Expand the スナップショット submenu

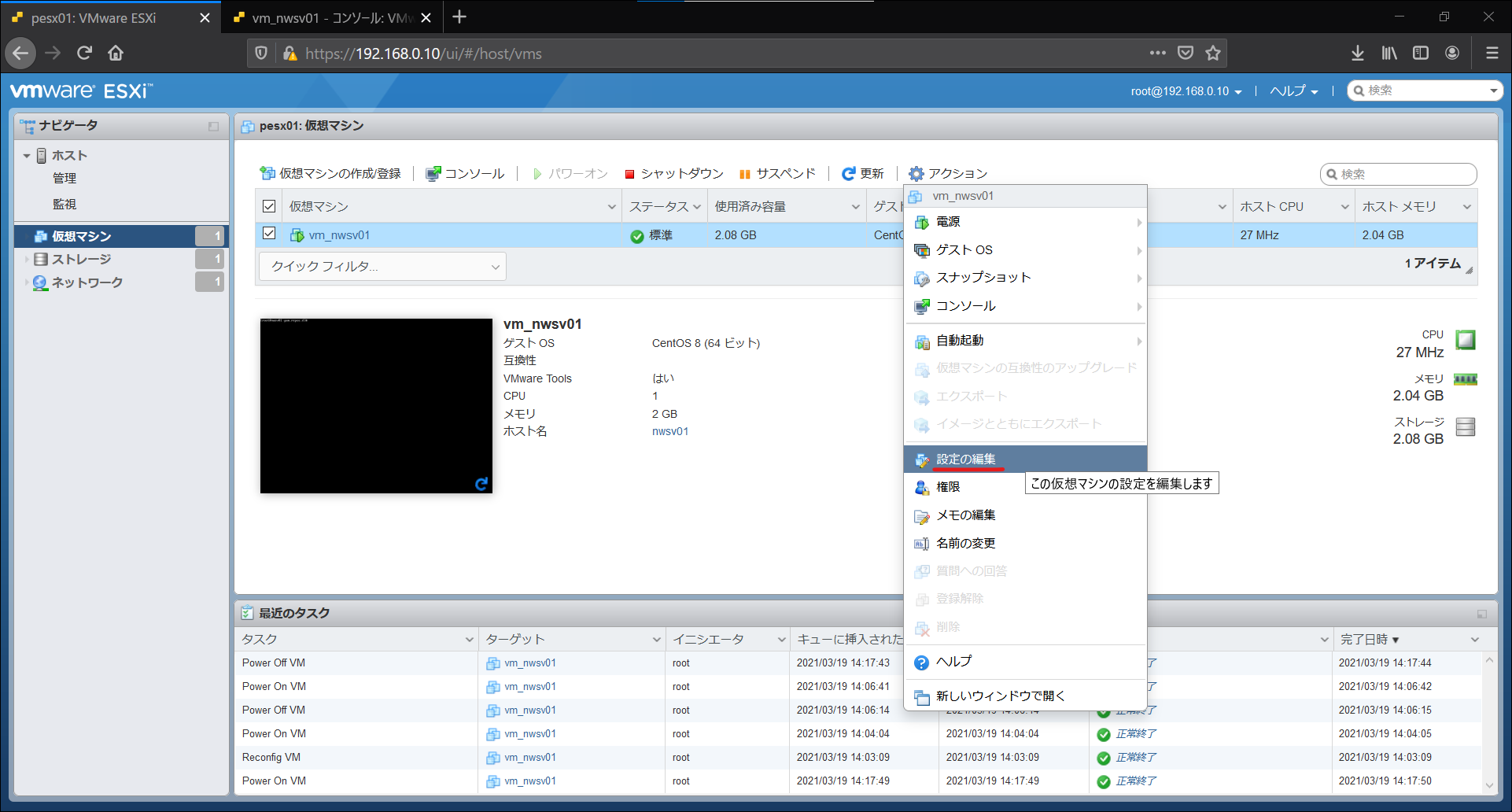[1026, 278]
